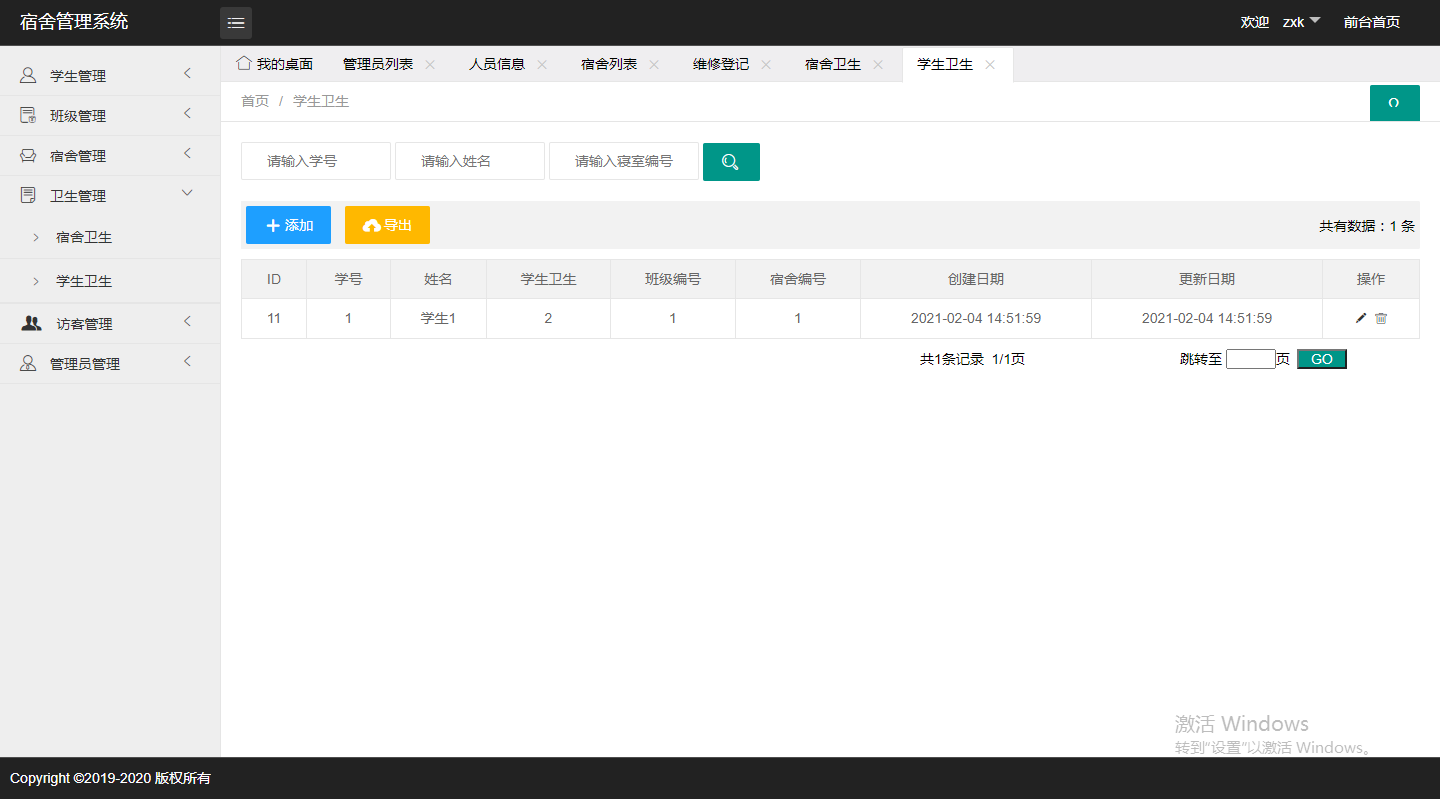Click the refresh icon at top right
Screen dimensions: 1440x799
click(x=1394, y=102)
